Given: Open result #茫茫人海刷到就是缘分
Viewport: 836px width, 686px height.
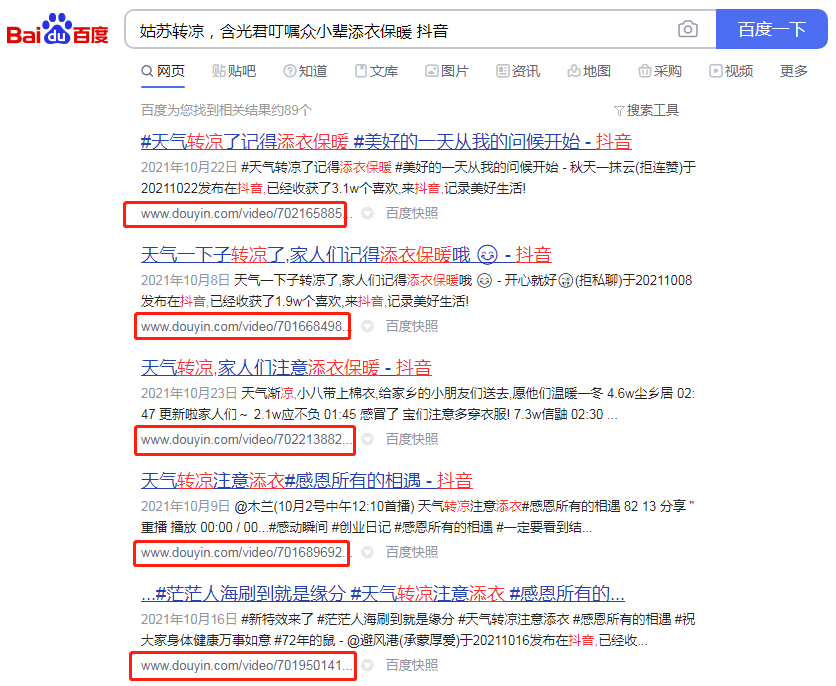Looking at the screenshot, I should [383, 594].
